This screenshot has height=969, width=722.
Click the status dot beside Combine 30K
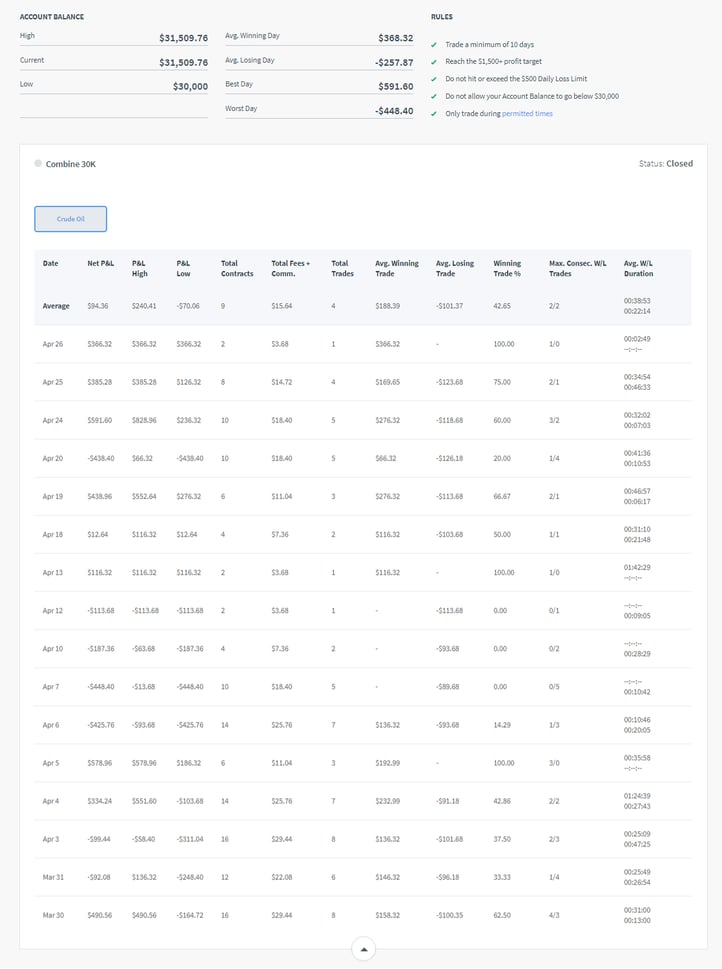point(38,164)
